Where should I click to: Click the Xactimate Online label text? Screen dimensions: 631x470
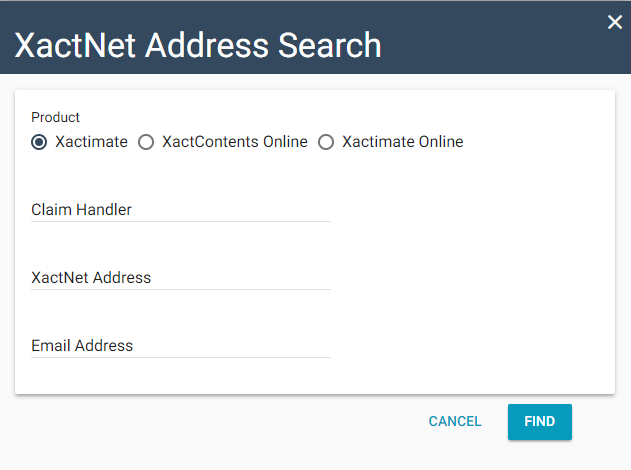(x=403, y=142)
